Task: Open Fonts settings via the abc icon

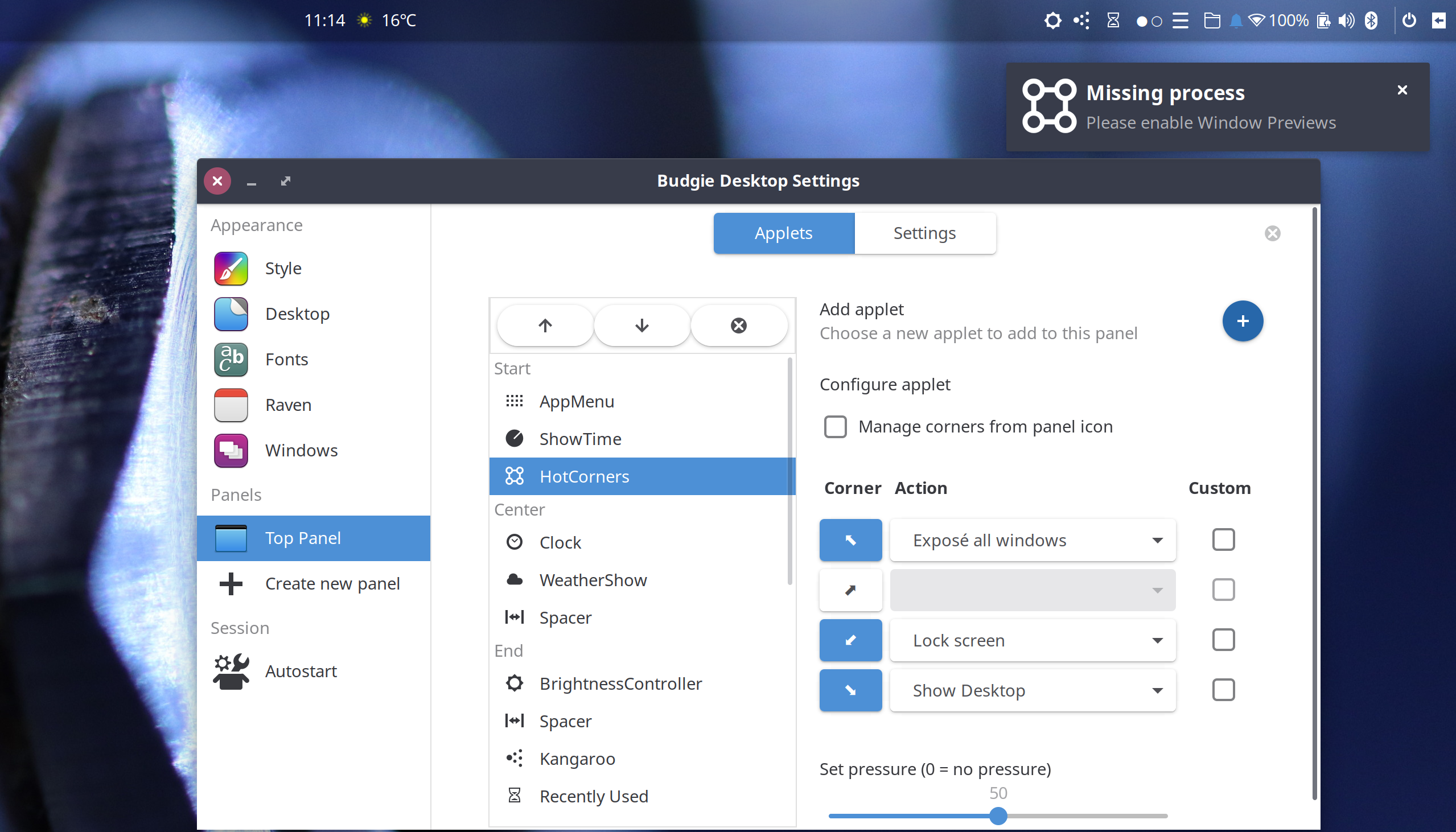Action: (x=231, y=360)
